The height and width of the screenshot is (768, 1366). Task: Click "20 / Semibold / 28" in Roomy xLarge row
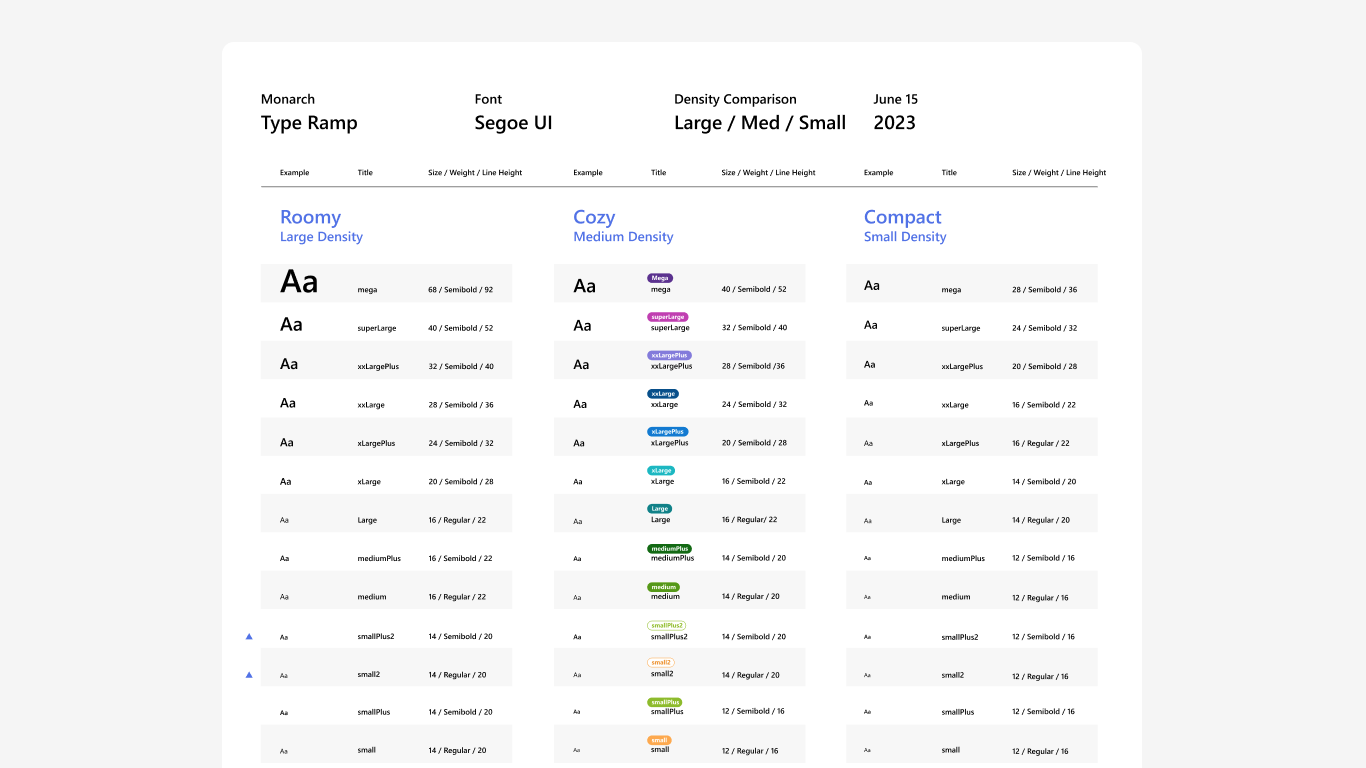pos(461,482)
